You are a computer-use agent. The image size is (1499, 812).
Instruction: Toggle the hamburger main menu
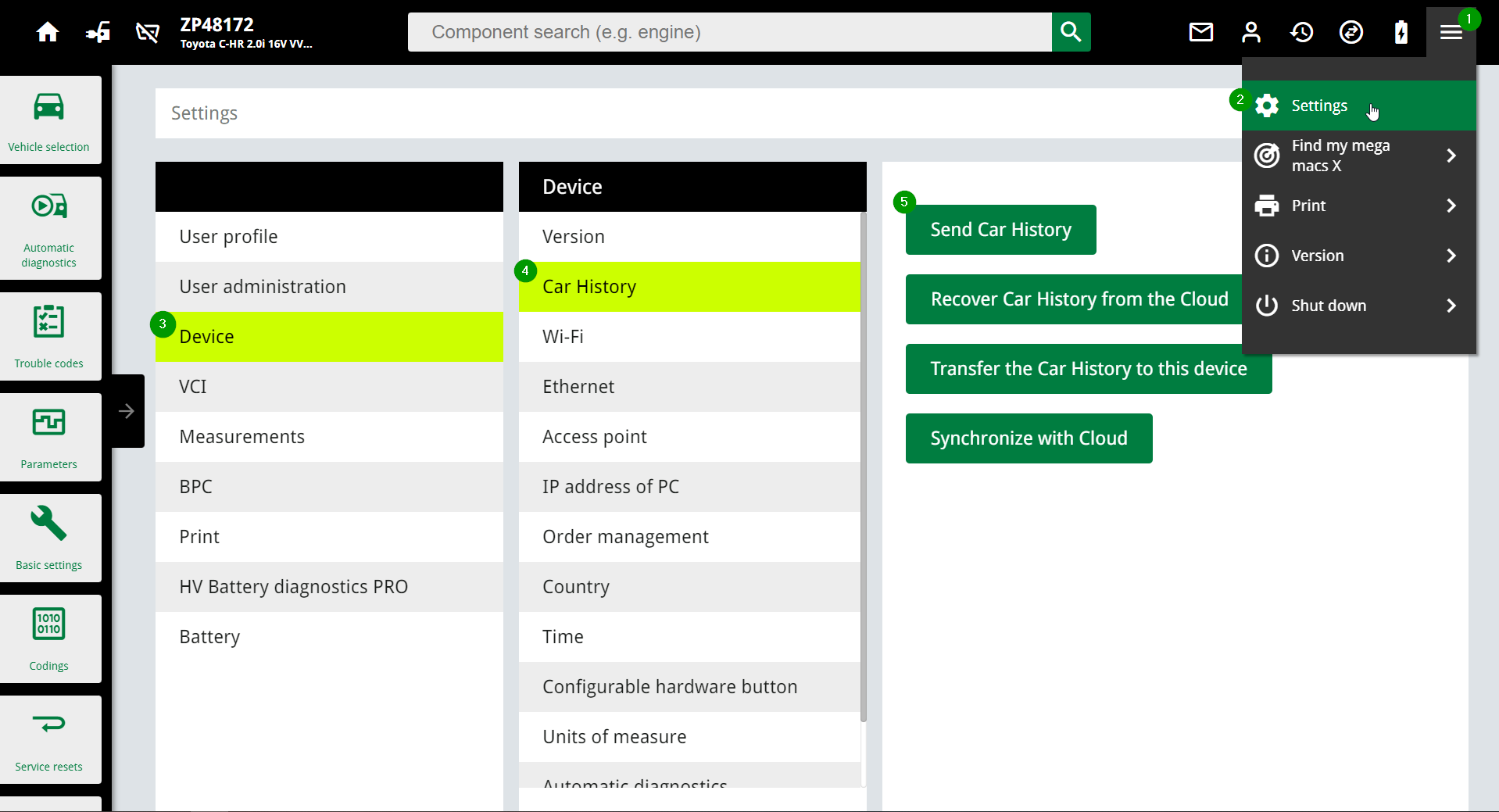tap(1451, 32)
